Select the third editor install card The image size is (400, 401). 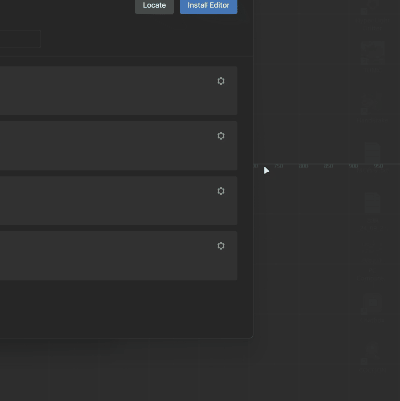118,201
